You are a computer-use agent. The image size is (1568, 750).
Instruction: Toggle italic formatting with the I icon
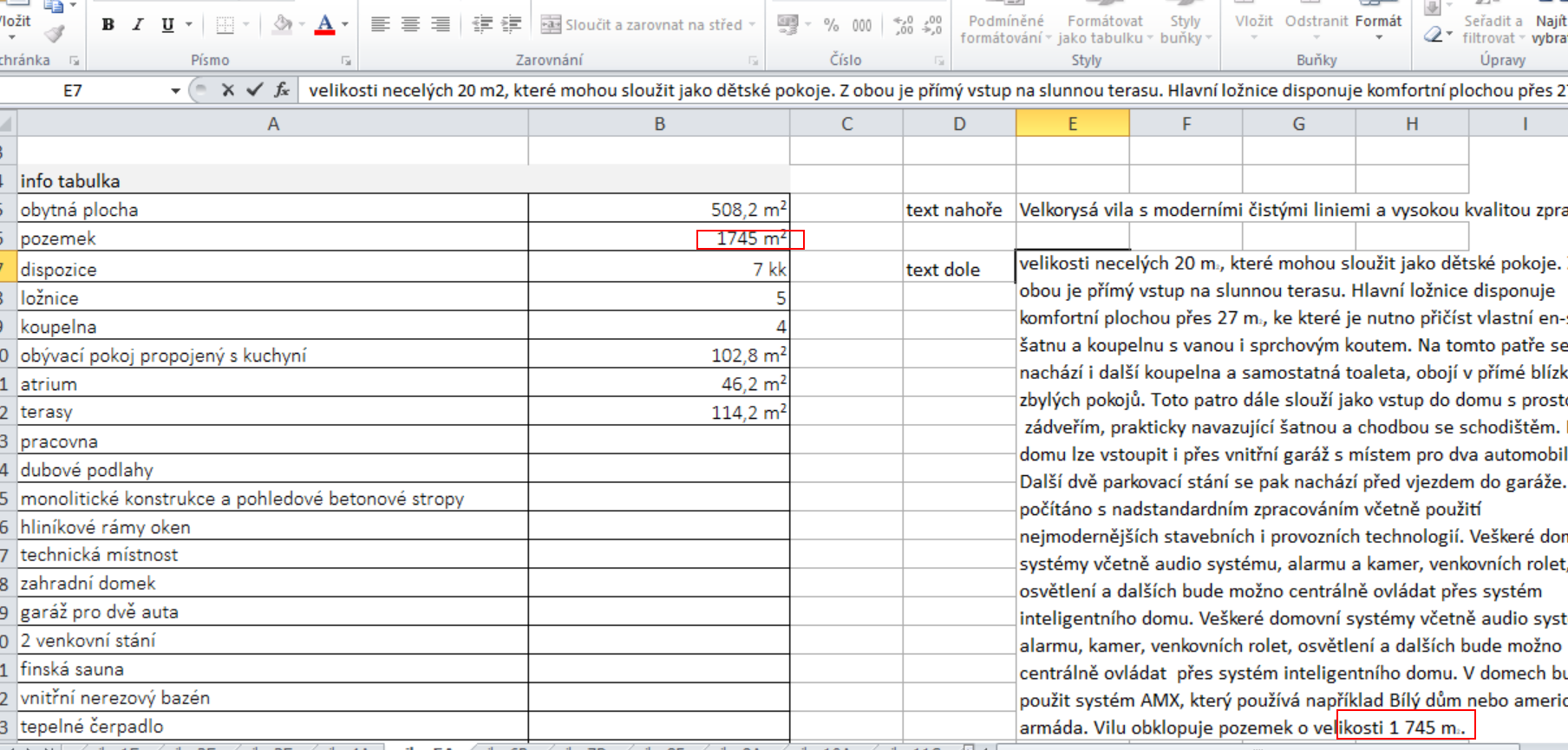tap(137, 25)
